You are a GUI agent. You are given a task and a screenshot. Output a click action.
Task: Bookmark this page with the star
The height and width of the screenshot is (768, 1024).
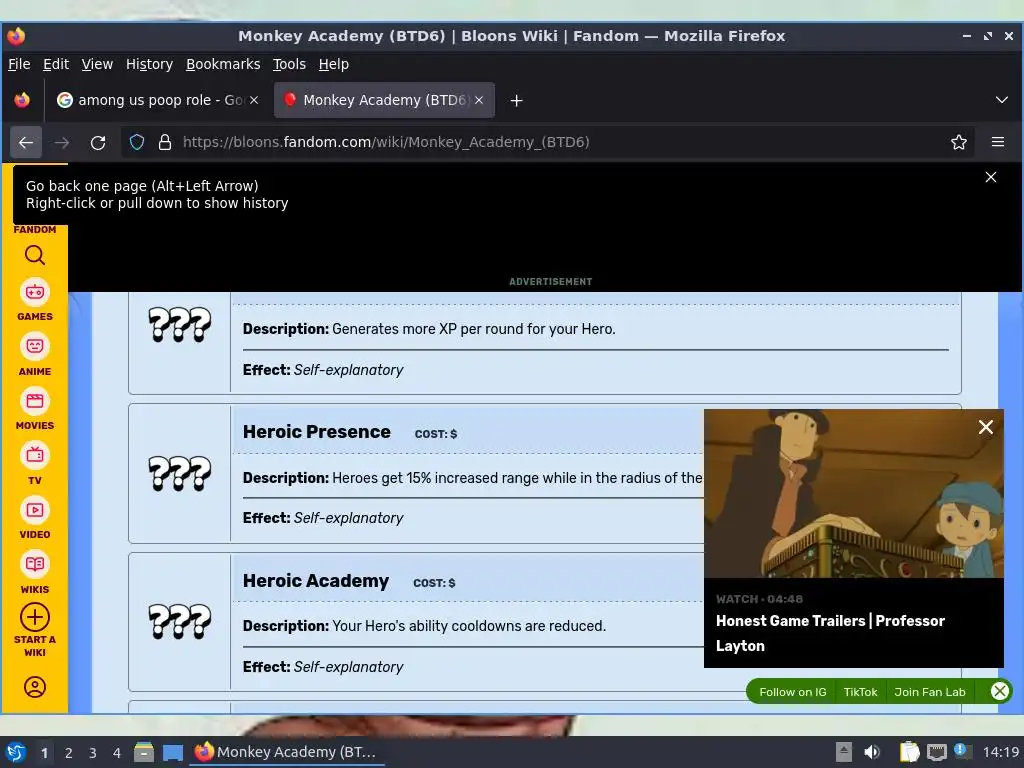[x=959, y=142]
